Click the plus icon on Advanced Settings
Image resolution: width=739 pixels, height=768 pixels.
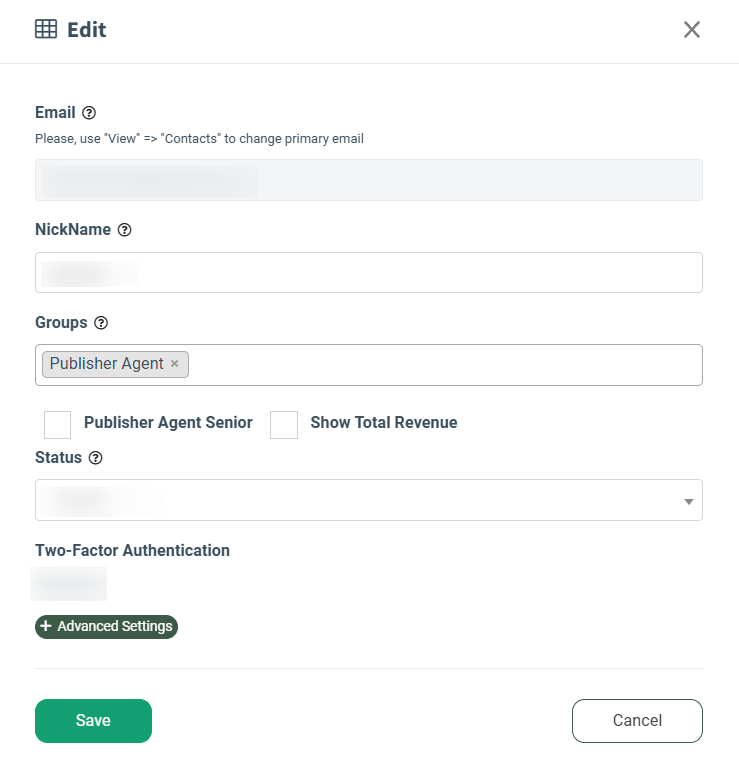[x=46, y=626]
